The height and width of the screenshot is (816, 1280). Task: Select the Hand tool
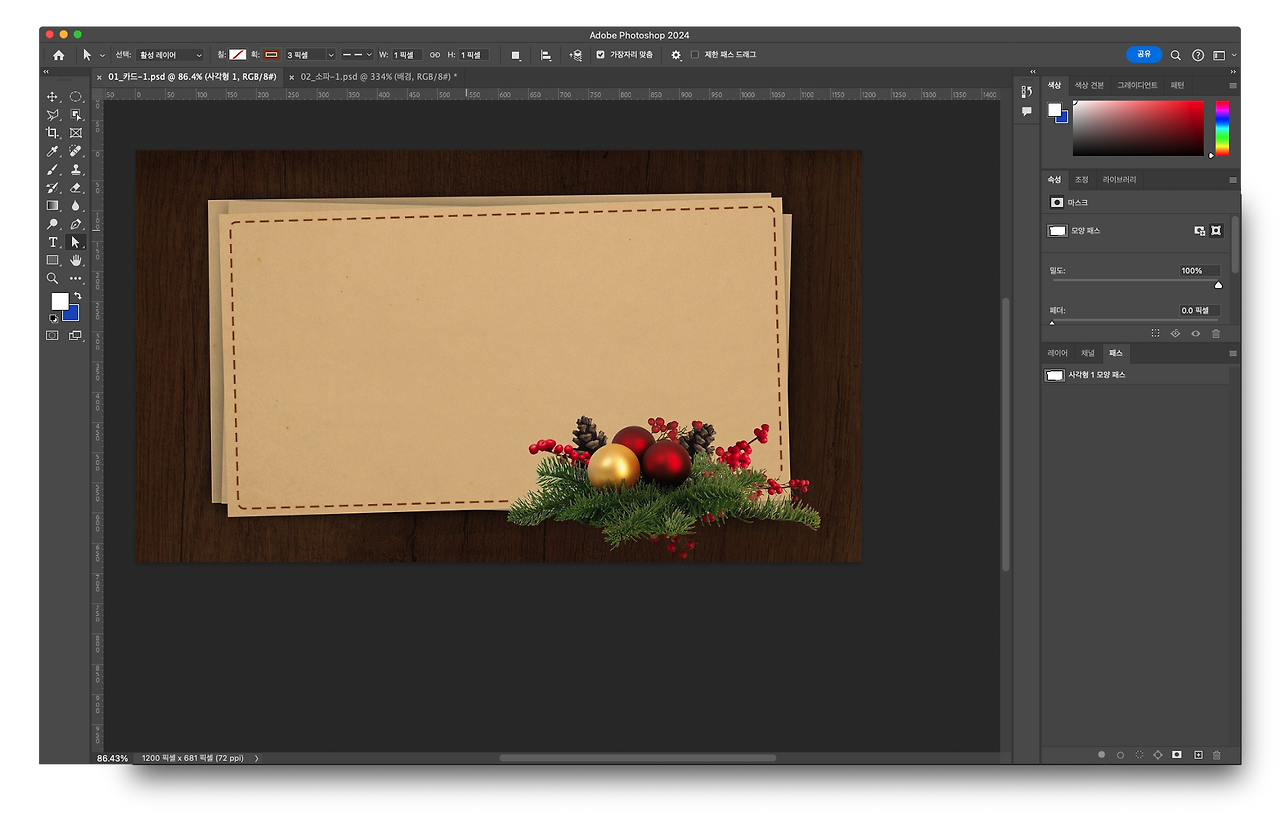click(x=76, y=260)
